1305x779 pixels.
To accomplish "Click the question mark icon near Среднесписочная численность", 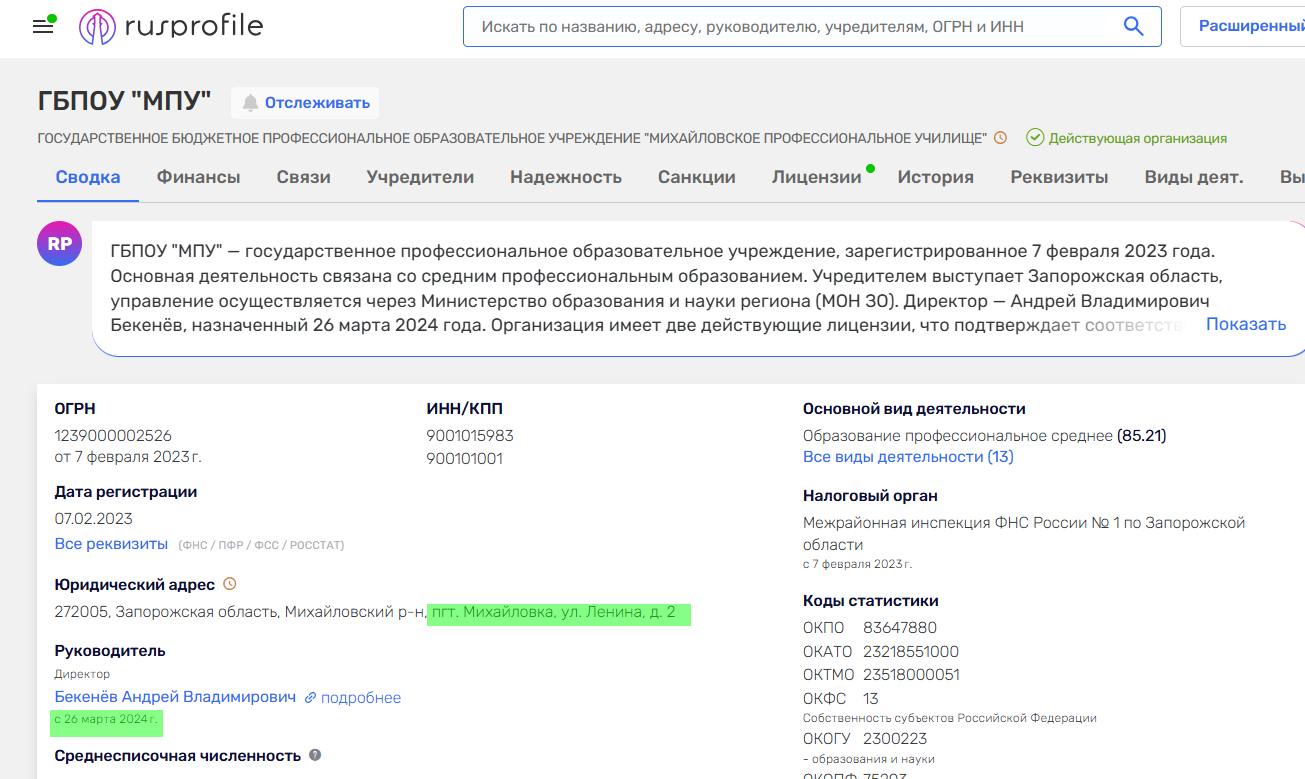I will tap(315, 755).
